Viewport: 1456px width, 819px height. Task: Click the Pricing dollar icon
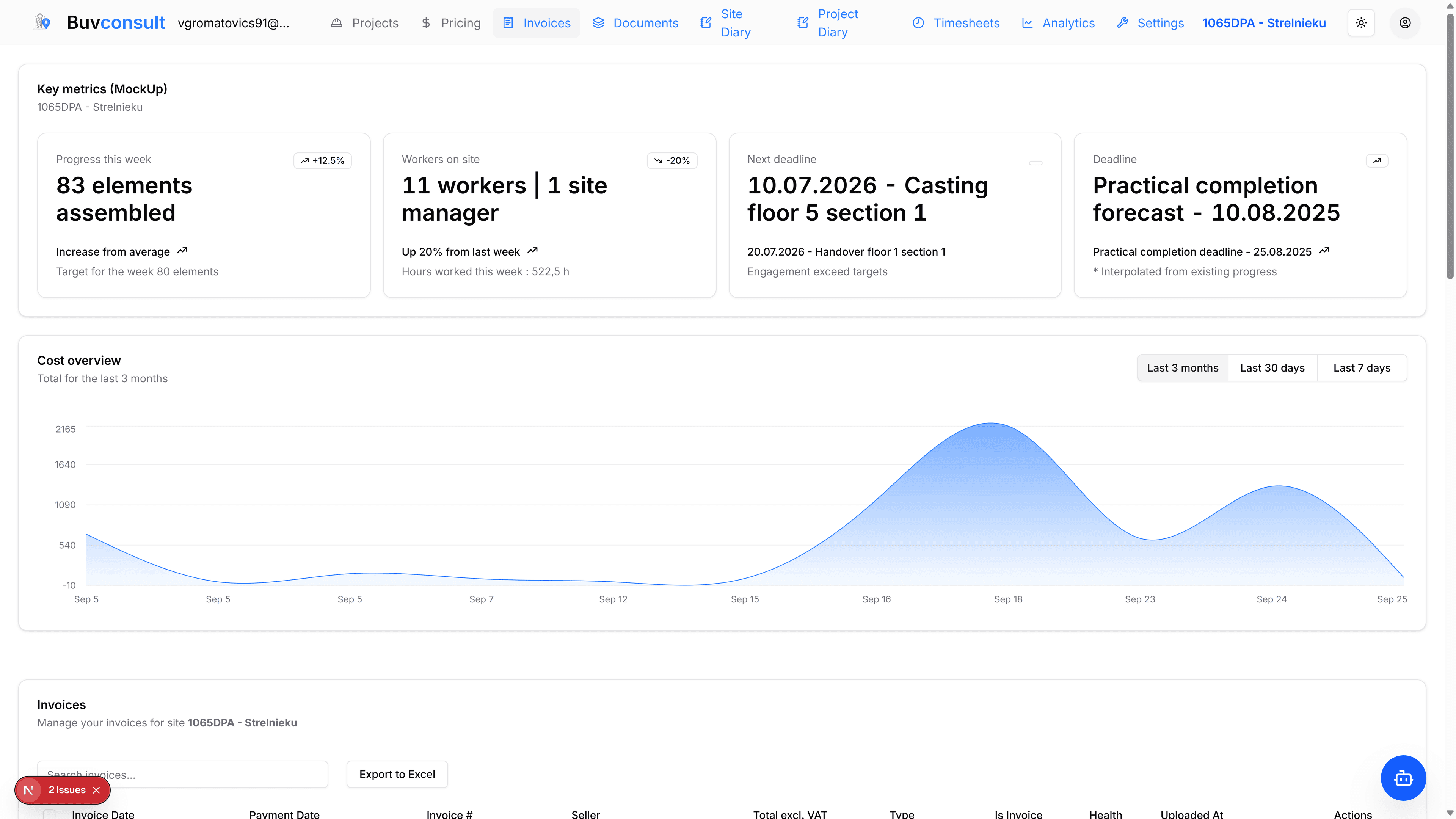click(x=425, y=23)
